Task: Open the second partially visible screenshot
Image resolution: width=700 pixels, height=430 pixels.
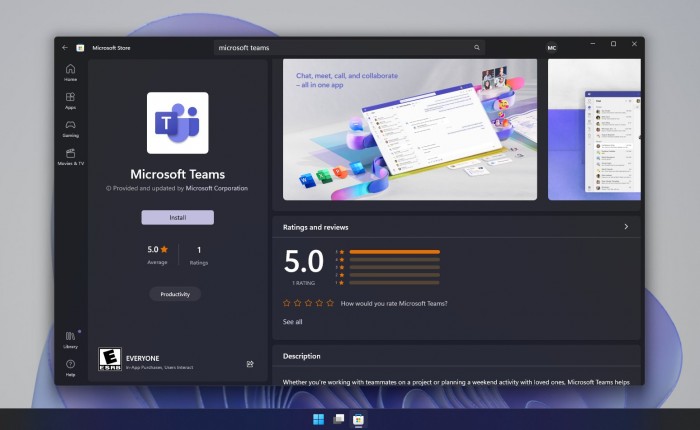Action: coord(594,129)
